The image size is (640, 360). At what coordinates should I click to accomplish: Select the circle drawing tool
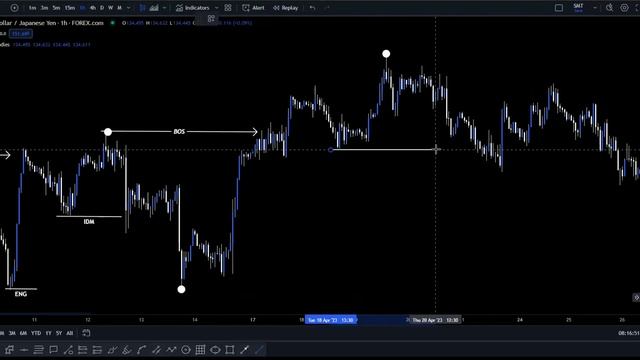click(186, 350)
